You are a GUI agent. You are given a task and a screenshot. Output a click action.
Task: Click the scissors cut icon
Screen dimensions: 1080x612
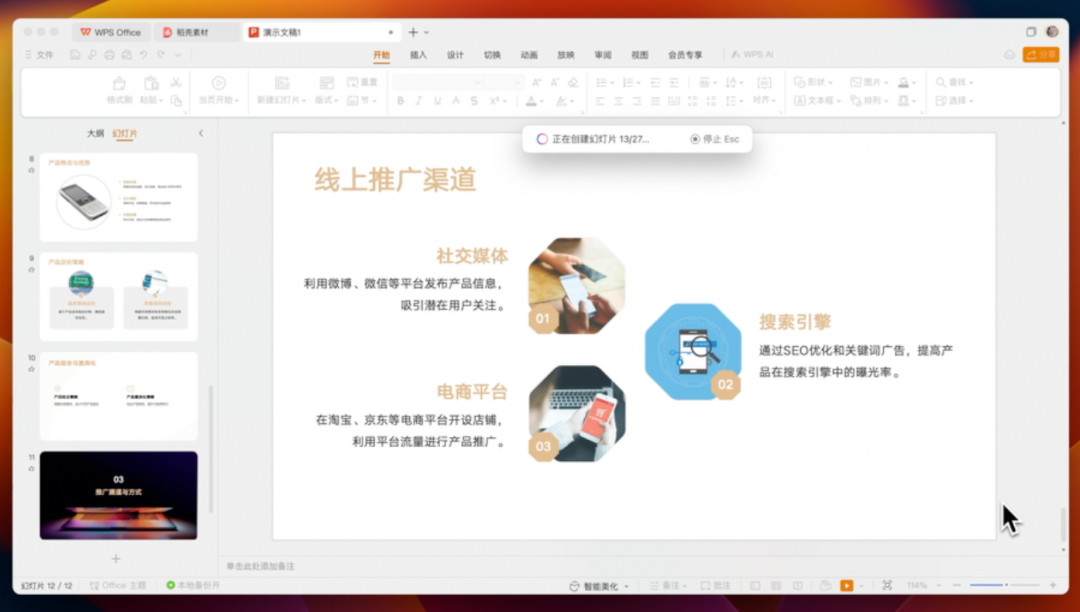(x=176, y=81)
